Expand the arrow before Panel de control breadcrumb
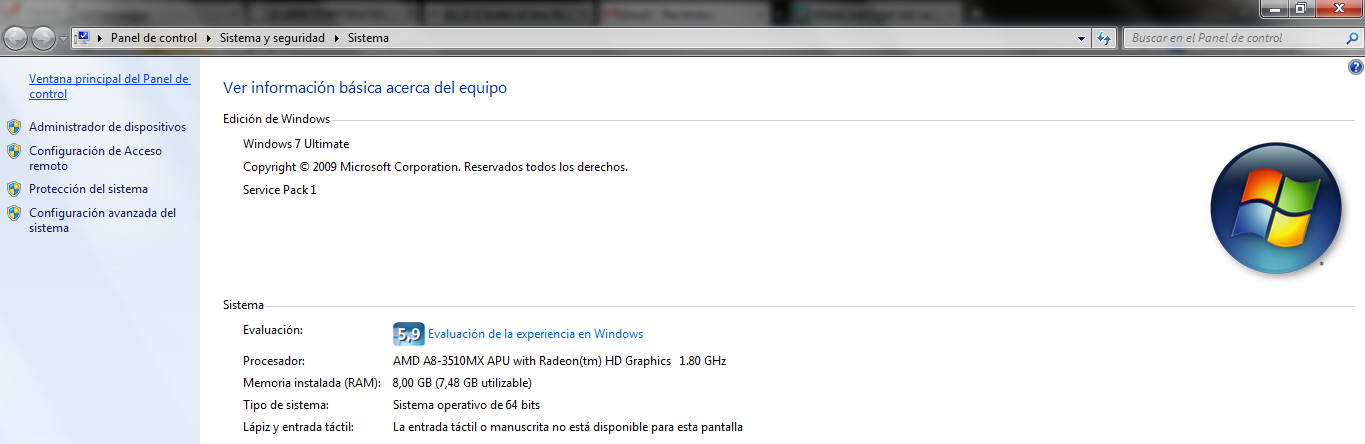The height and width of the screenshot is (444, 1365). click(101, 38)
